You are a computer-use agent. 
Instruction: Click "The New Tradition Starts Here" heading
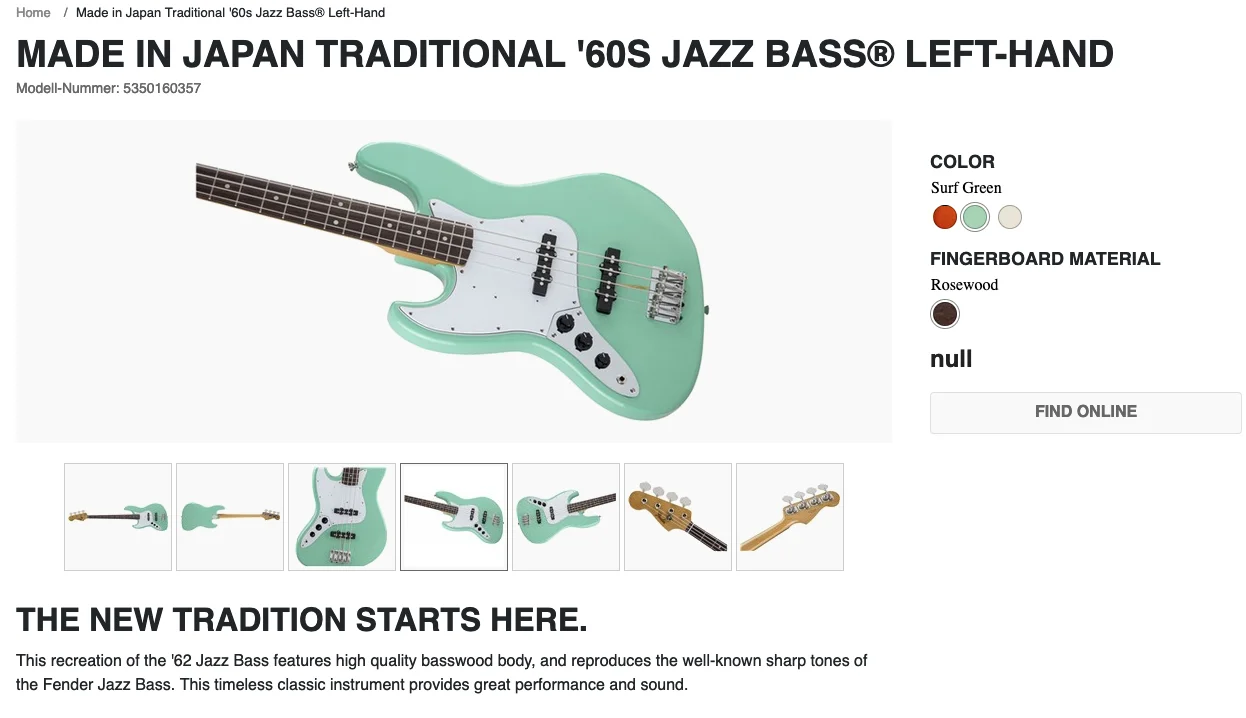pyautogui.click(x=302, y=620)
